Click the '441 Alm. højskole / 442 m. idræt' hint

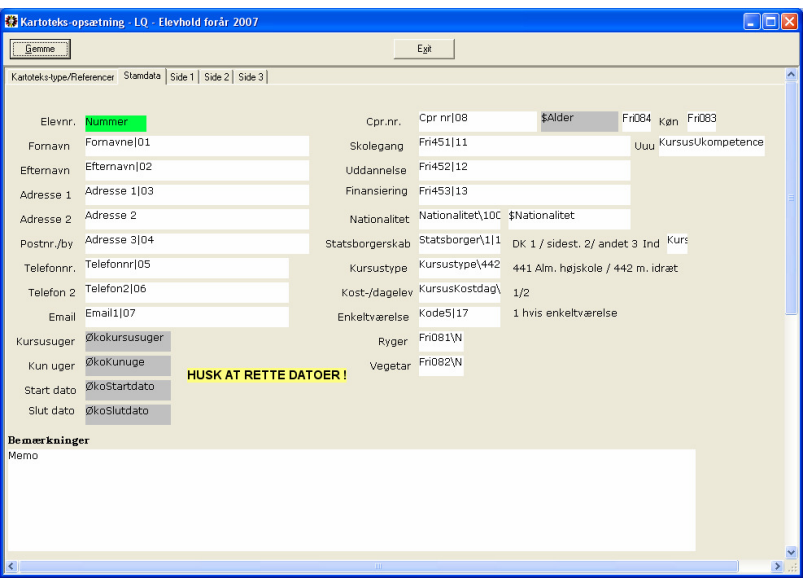click(595, 268)
